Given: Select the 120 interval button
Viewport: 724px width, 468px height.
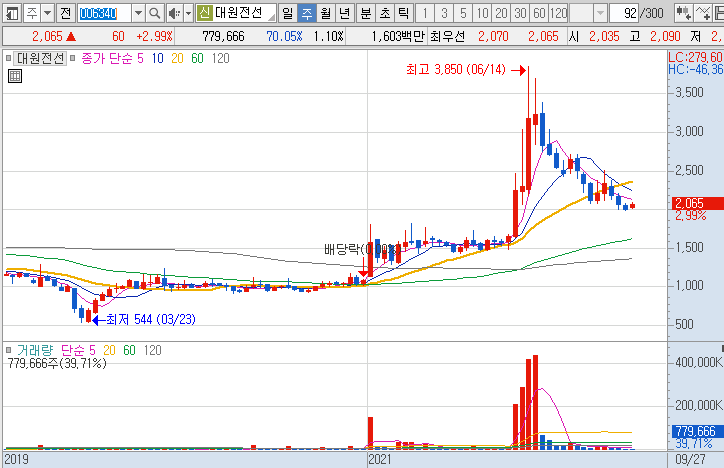Looking at the screenshot, I should [x=558, y=13].
